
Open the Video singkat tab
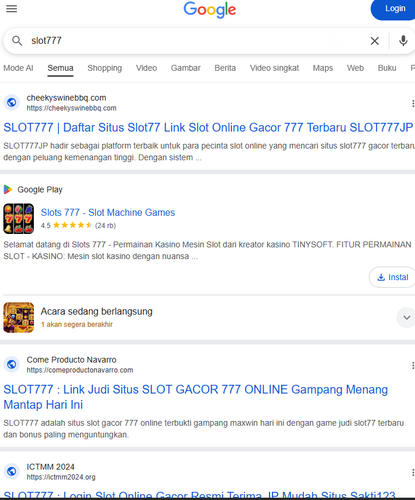click(x=274, y=68)
